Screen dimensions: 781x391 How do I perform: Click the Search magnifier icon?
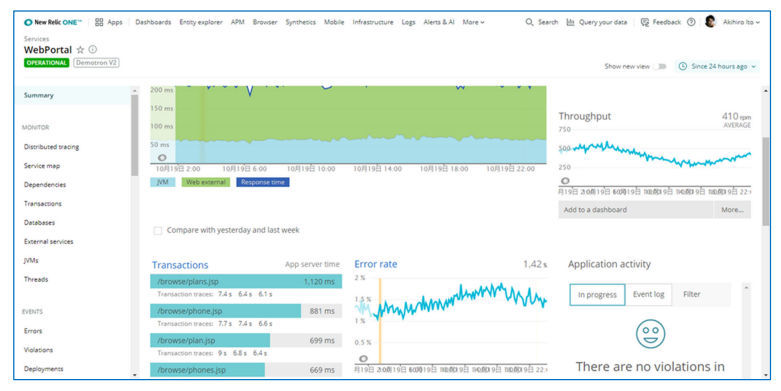[x=529, y=22]
